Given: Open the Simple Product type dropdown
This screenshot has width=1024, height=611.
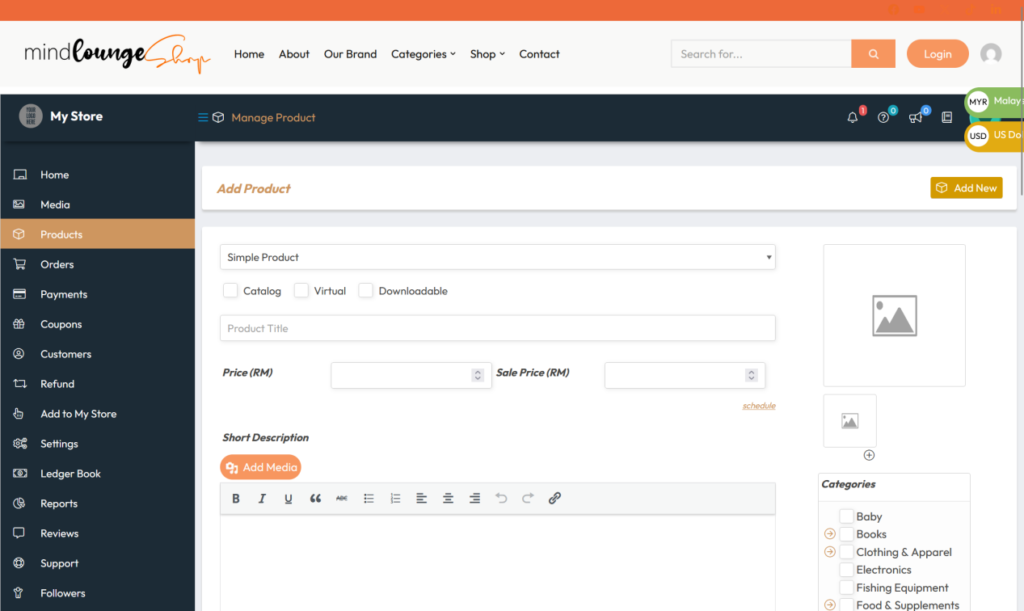Looking at the screenshot, I should [497, 258].
